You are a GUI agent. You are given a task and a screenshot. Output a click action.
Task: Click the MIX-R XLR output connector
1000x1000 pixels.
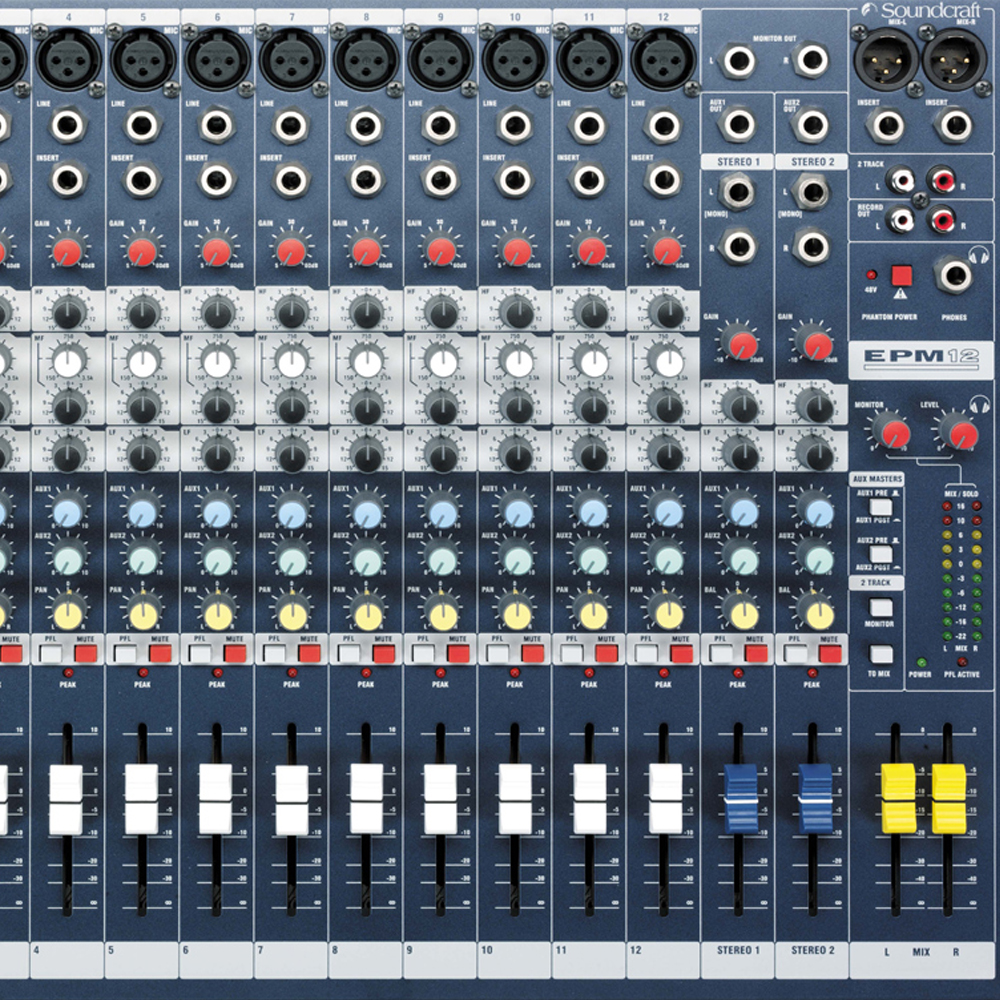click(955, 60)
